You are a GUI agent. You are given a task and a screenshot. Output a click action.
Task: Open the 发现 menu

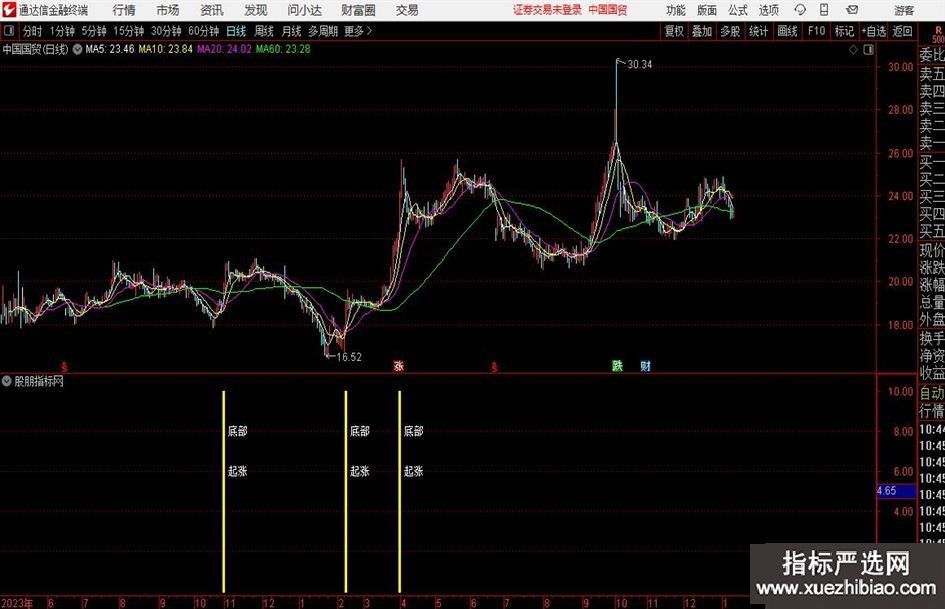click(256, 10)
